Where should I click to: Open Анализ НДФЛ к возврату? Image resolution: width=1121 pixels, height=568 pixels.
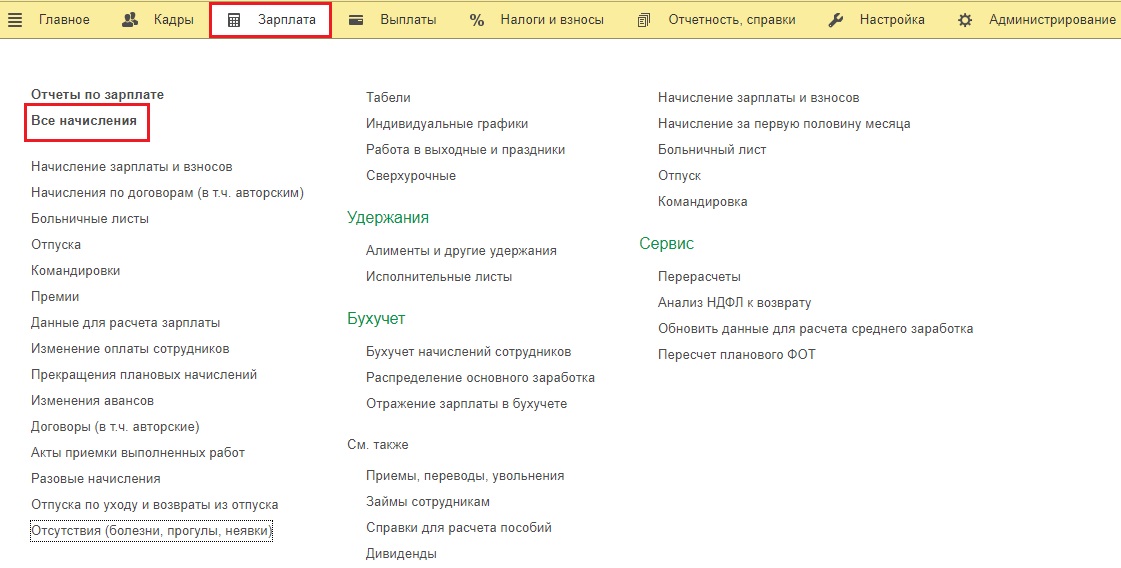(734, 303)
